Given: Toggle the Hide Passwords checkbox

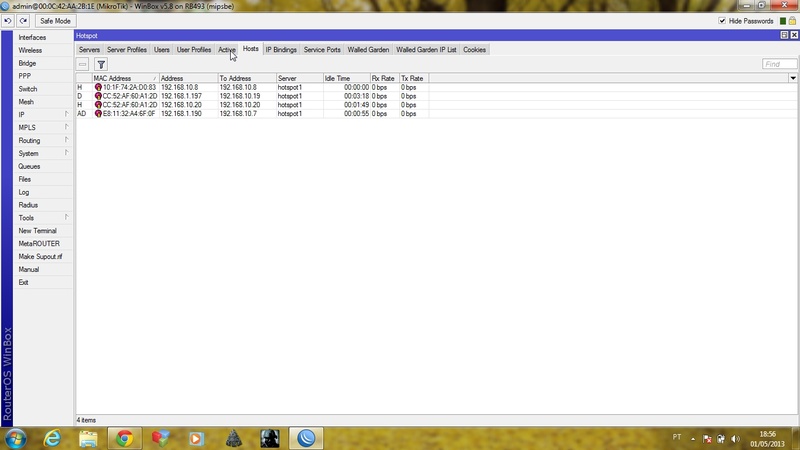Looking at the screenshot, I should pyautogui.click(x=722, y=21).
